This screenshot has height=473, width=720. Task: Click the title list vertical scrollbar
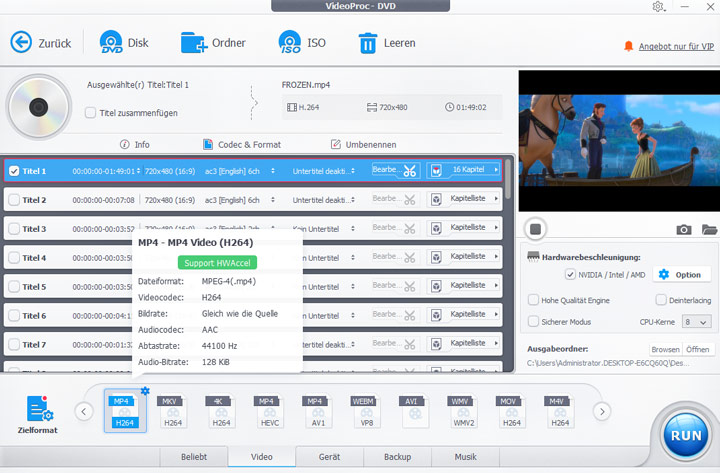click(508, 179)
